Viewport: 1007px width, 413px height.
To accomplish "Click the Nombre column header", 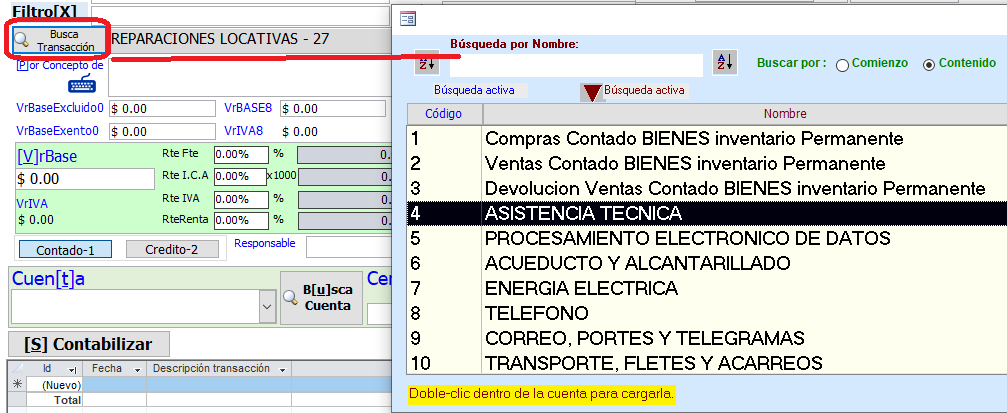I will (784, 114).
